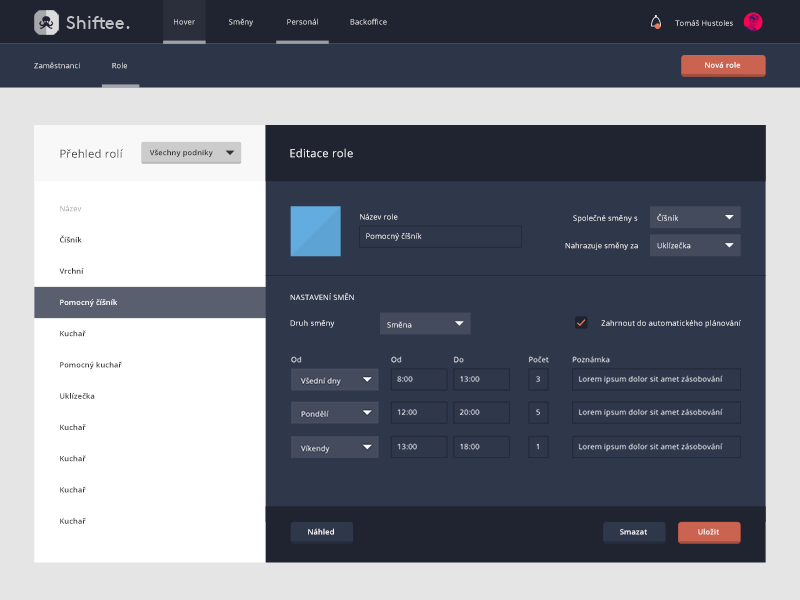Click the Shiftee octopus logo icon

click(46, 21)
